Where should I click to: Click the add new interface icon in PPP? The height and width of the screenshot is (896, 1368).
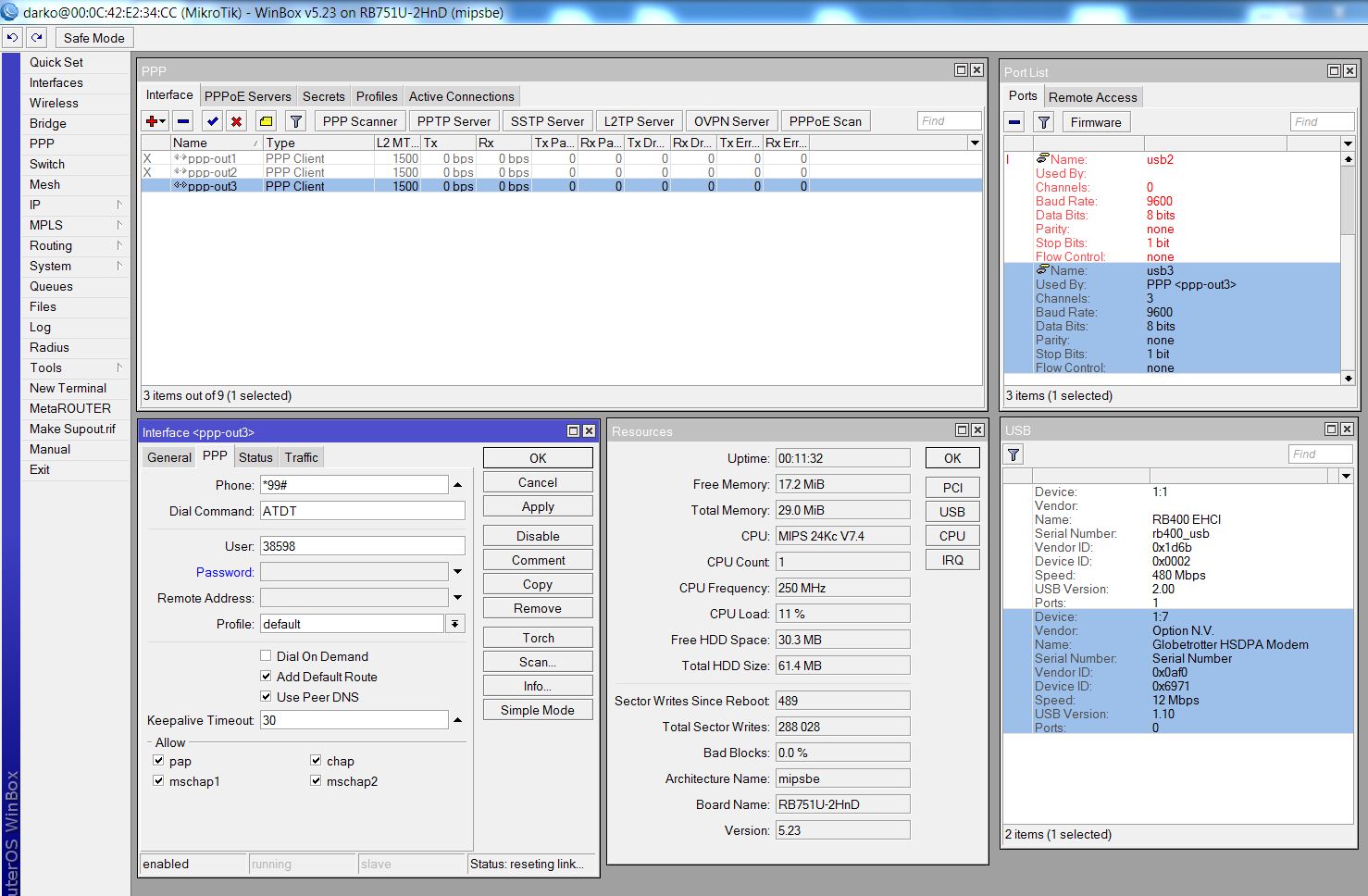pyautogui.click(x=151, y=120)
